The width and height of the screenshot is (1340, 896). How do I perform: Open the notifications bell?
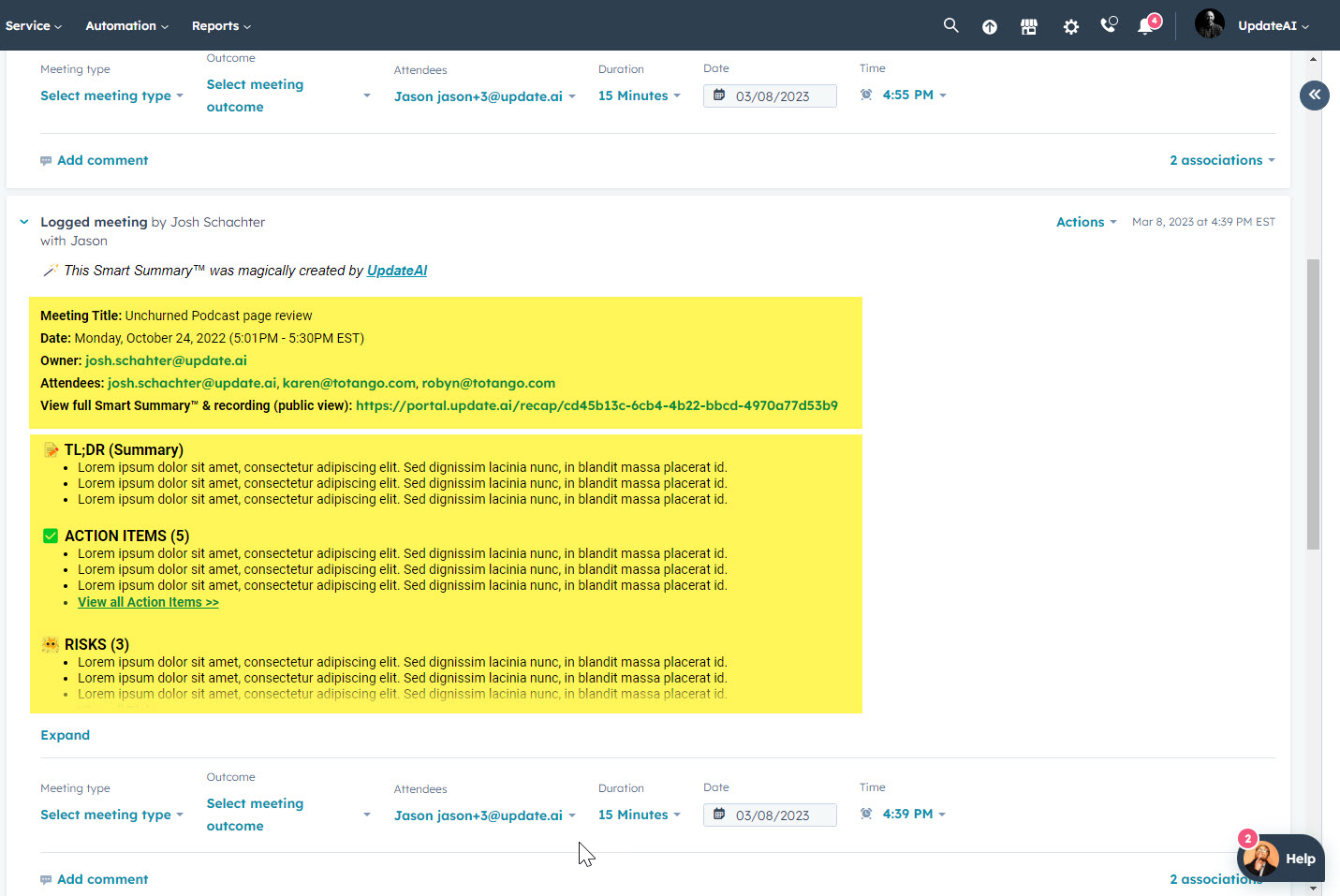pos(1146,25)
